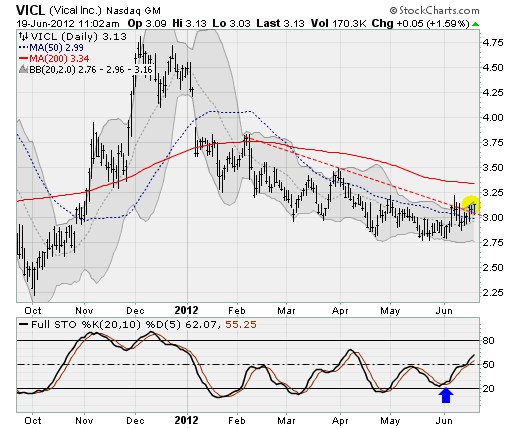Viewport: 520px width, 429px height.
Task: Click the Apr label under the price chart
Action: click(340, 311)
